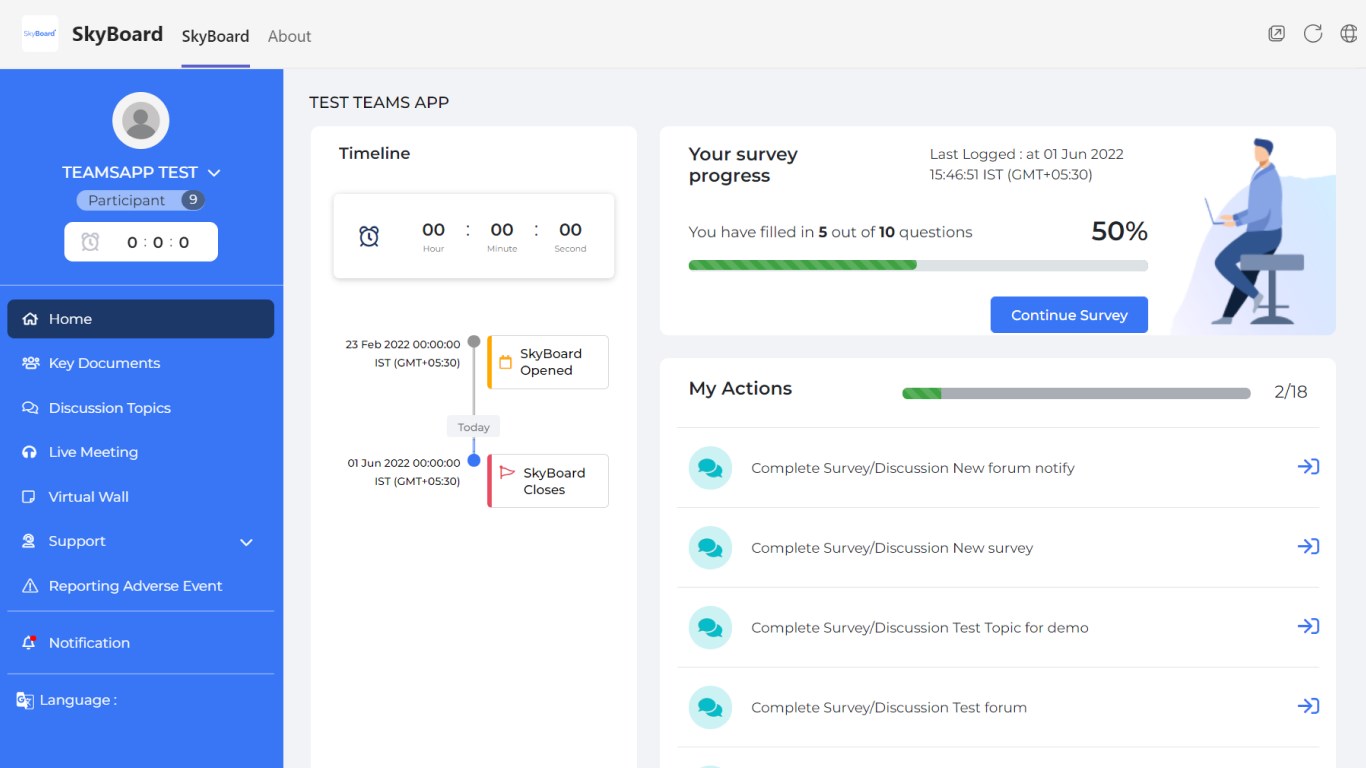
Task: Click the participant count 9 badge
Action: click(193, 200)
